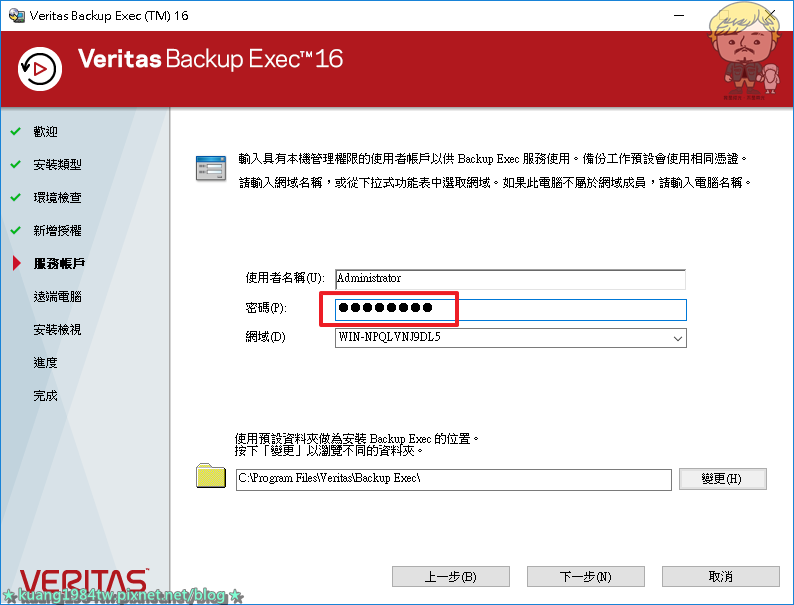Viewport: 794px width, 605px height.
Task: Minimize the installer window
Action: click(x=679, y=16)
